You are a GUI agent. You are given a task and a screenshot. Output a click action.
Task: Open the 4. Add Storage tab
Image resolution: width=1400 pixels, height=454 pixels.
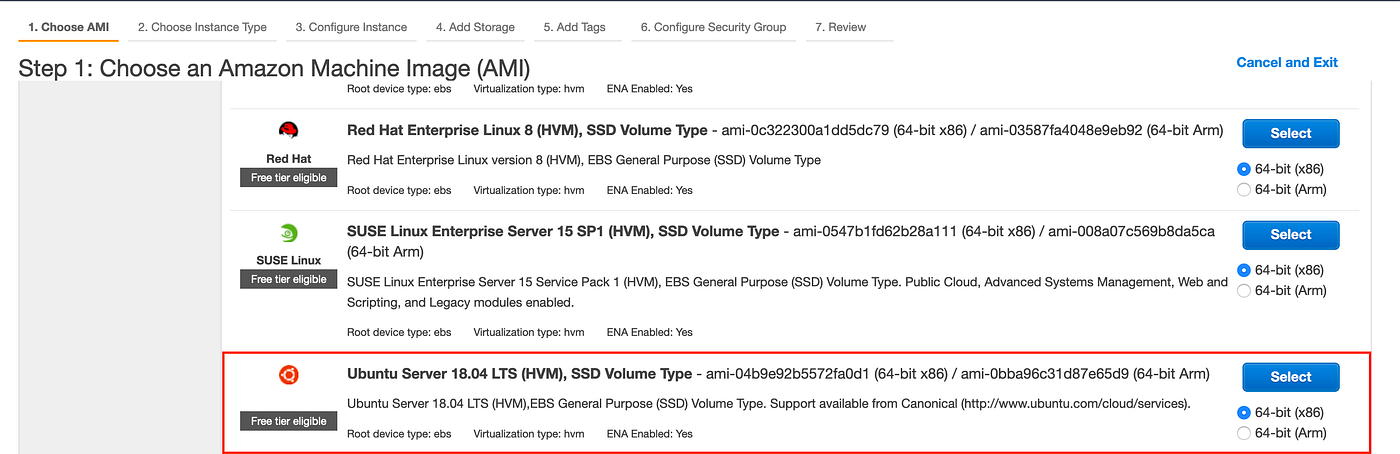(x=475, y=27)
